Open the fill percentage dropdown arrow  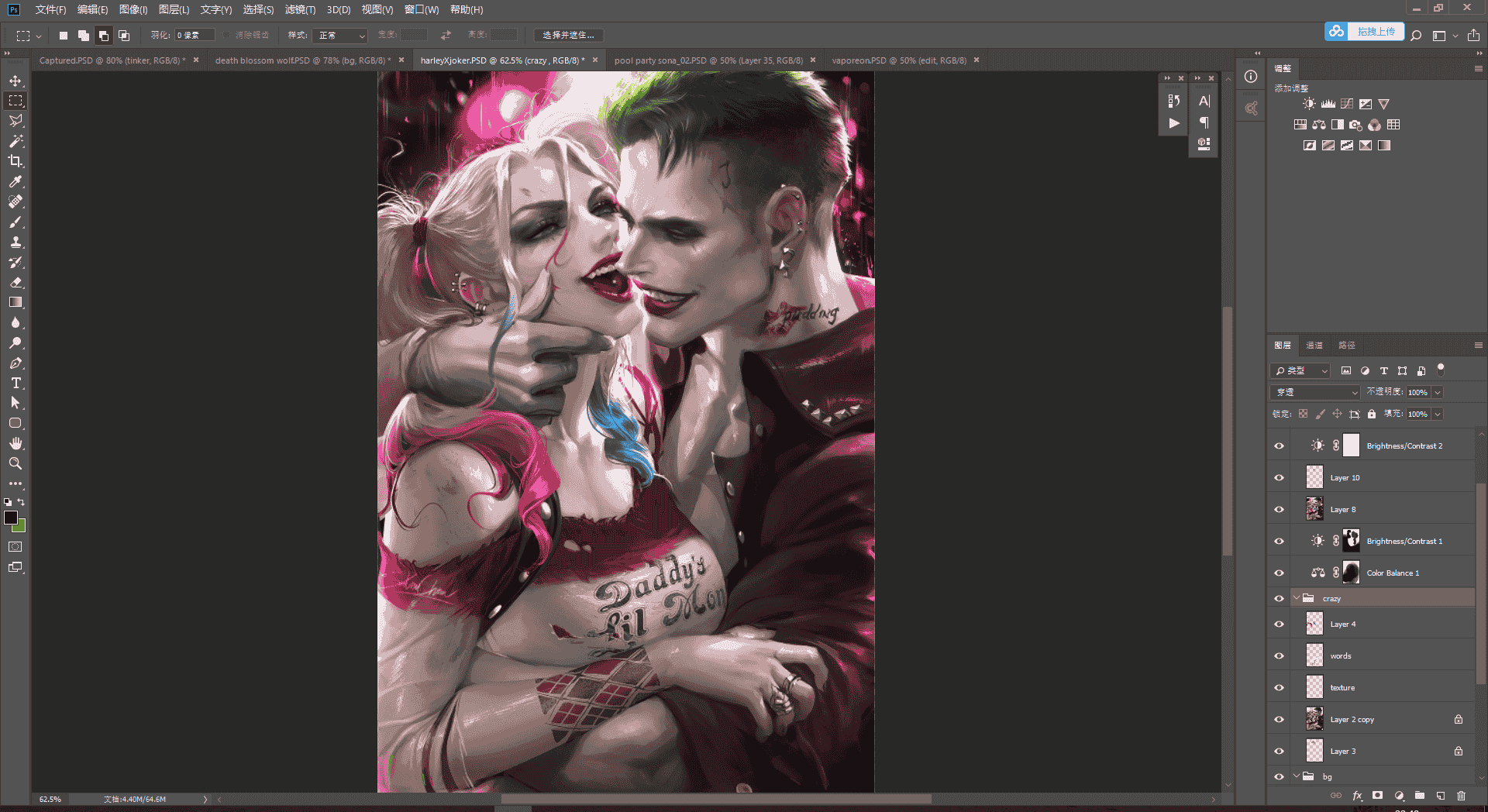point(1438,414)
